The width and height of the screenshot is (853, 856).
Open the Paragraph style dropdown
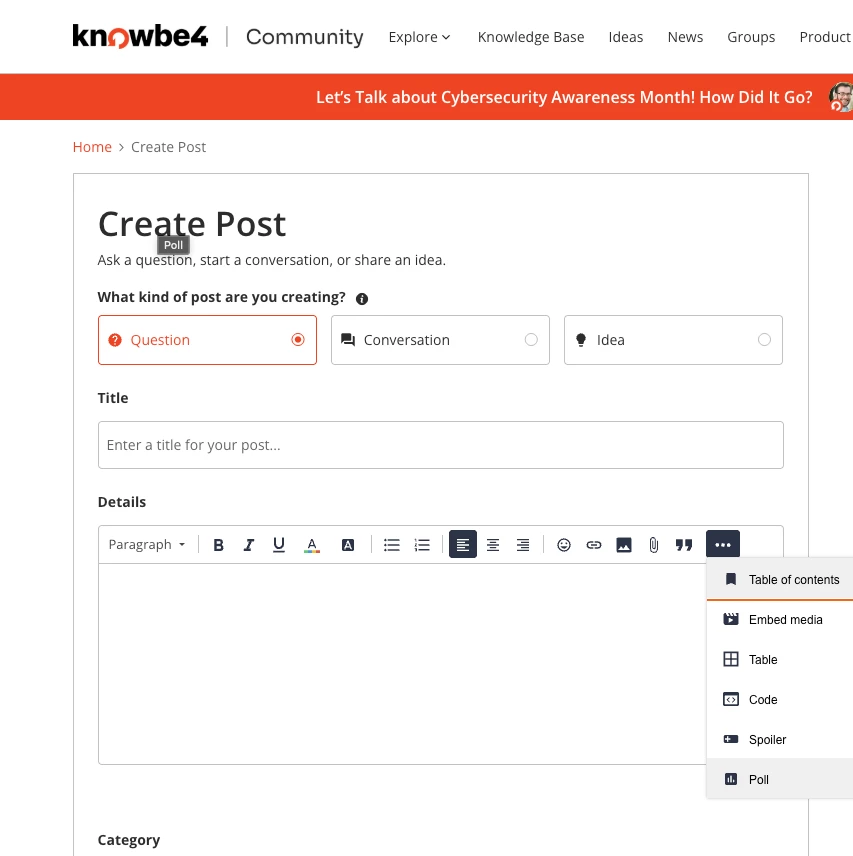point(147,545)
